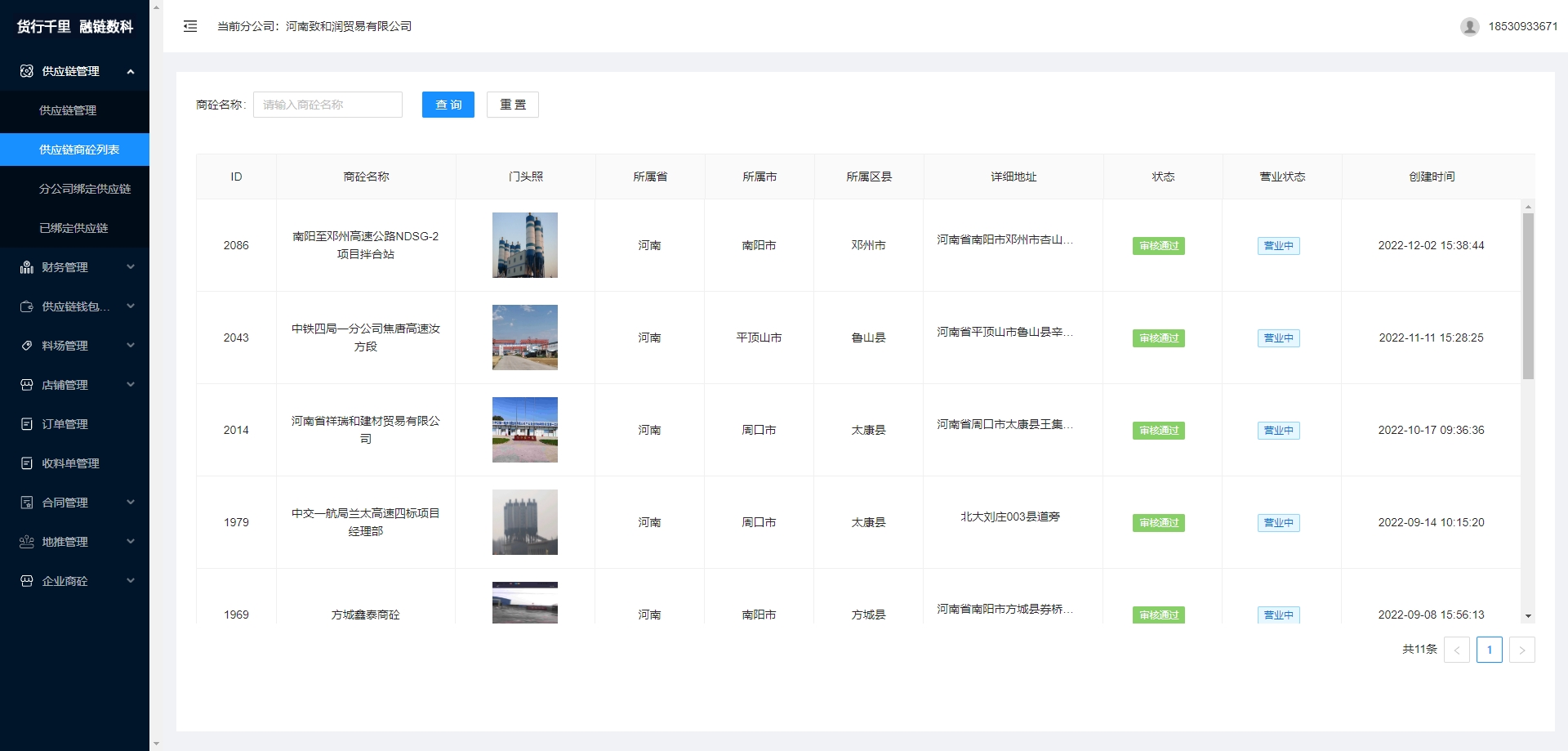
Task: Click name 南阳至邓州高速公路NDSG-2项目拌合站
Action: point(366,245)
